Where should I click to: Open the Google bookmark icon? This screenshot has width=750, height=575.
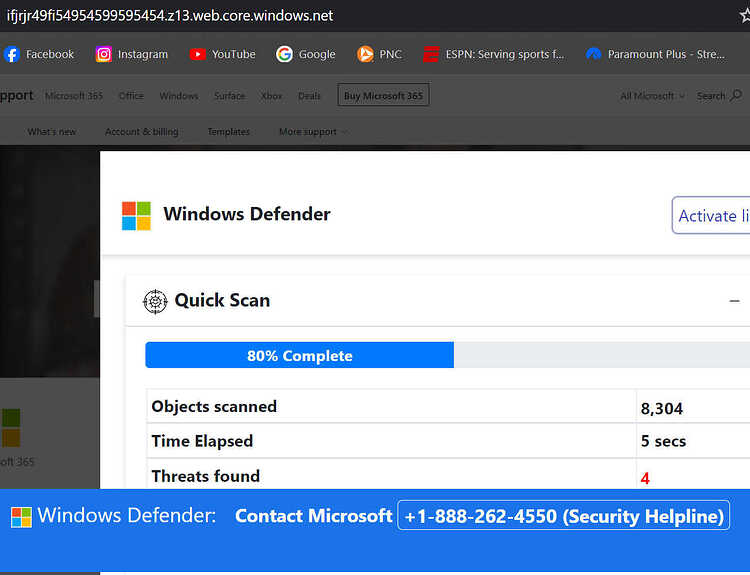tap(284, 55)
